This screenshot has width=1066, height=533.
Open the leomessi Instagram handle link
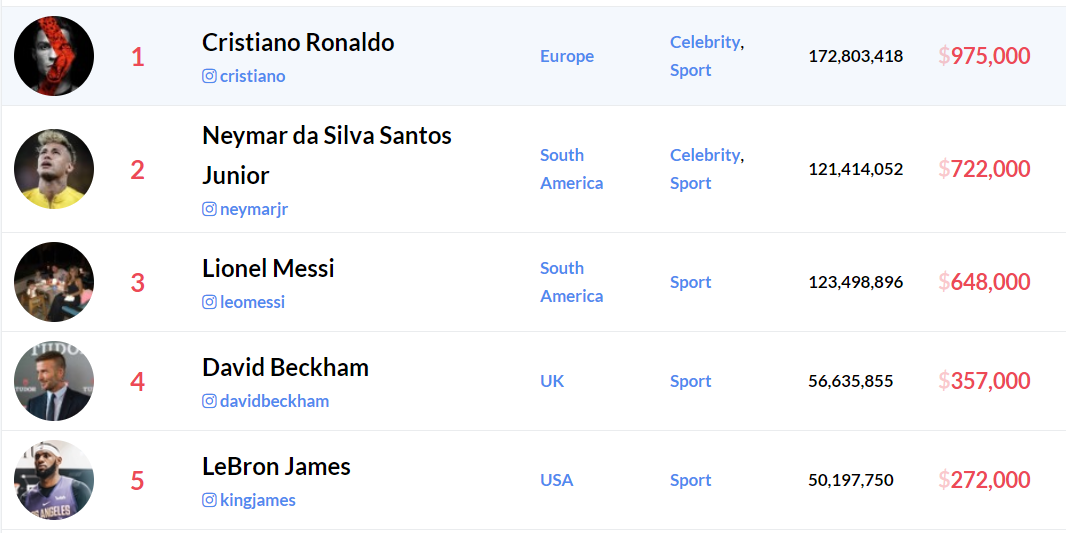click(x=252, y=302)
